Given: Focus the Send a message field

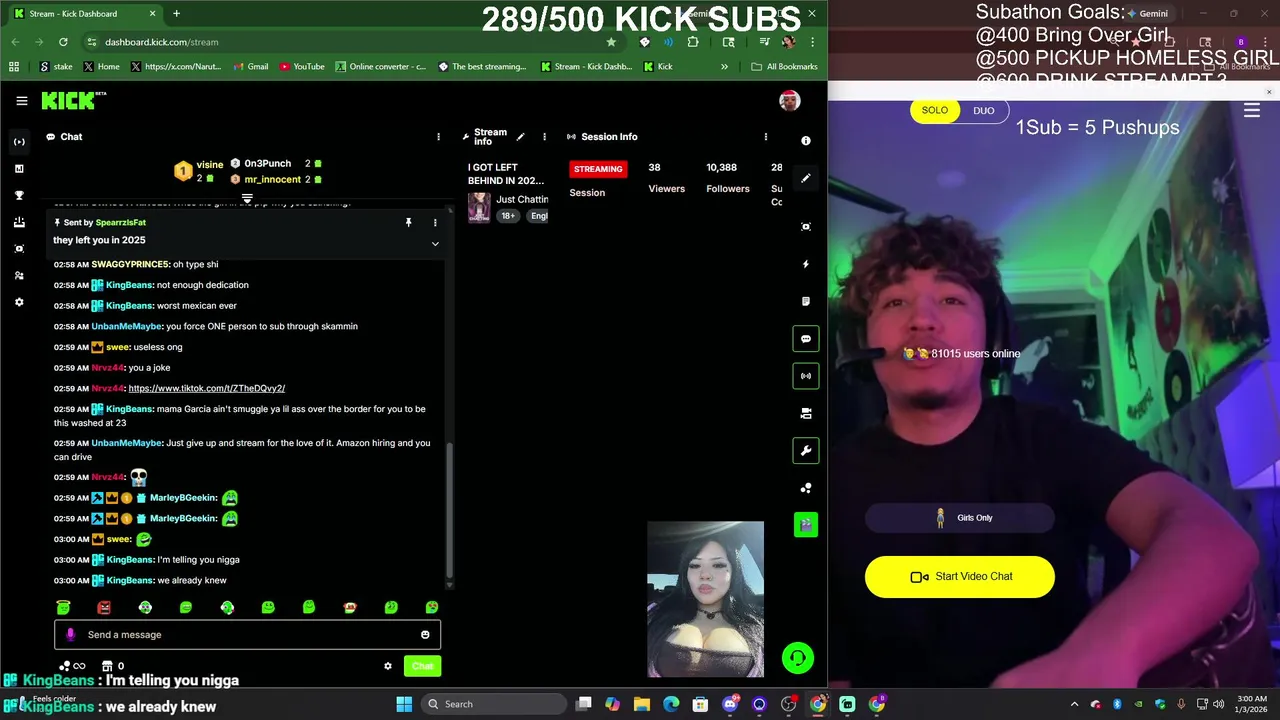Looking at the screenshot, I should pyautogui.click(x=247, y=634).
